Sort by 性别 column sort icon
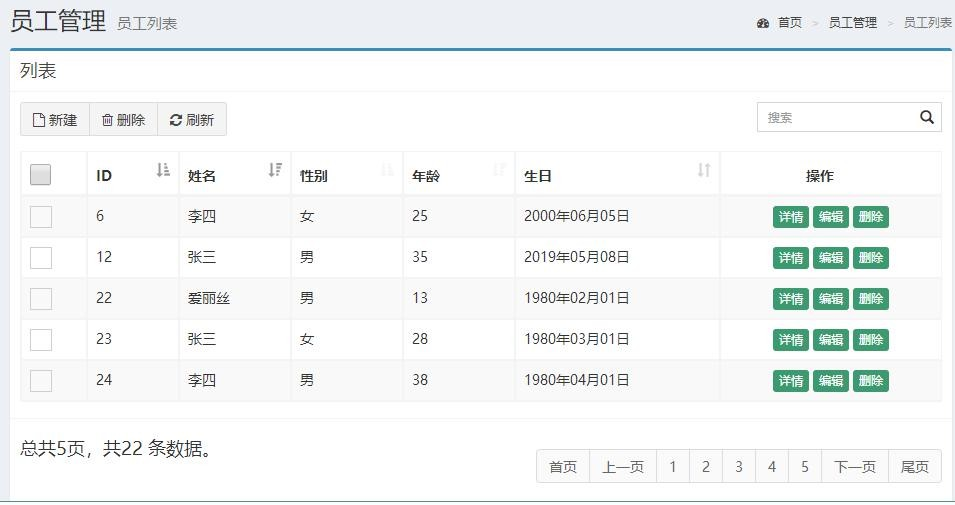The height and width of the screenshot is (505, 955). click(387, 170)
